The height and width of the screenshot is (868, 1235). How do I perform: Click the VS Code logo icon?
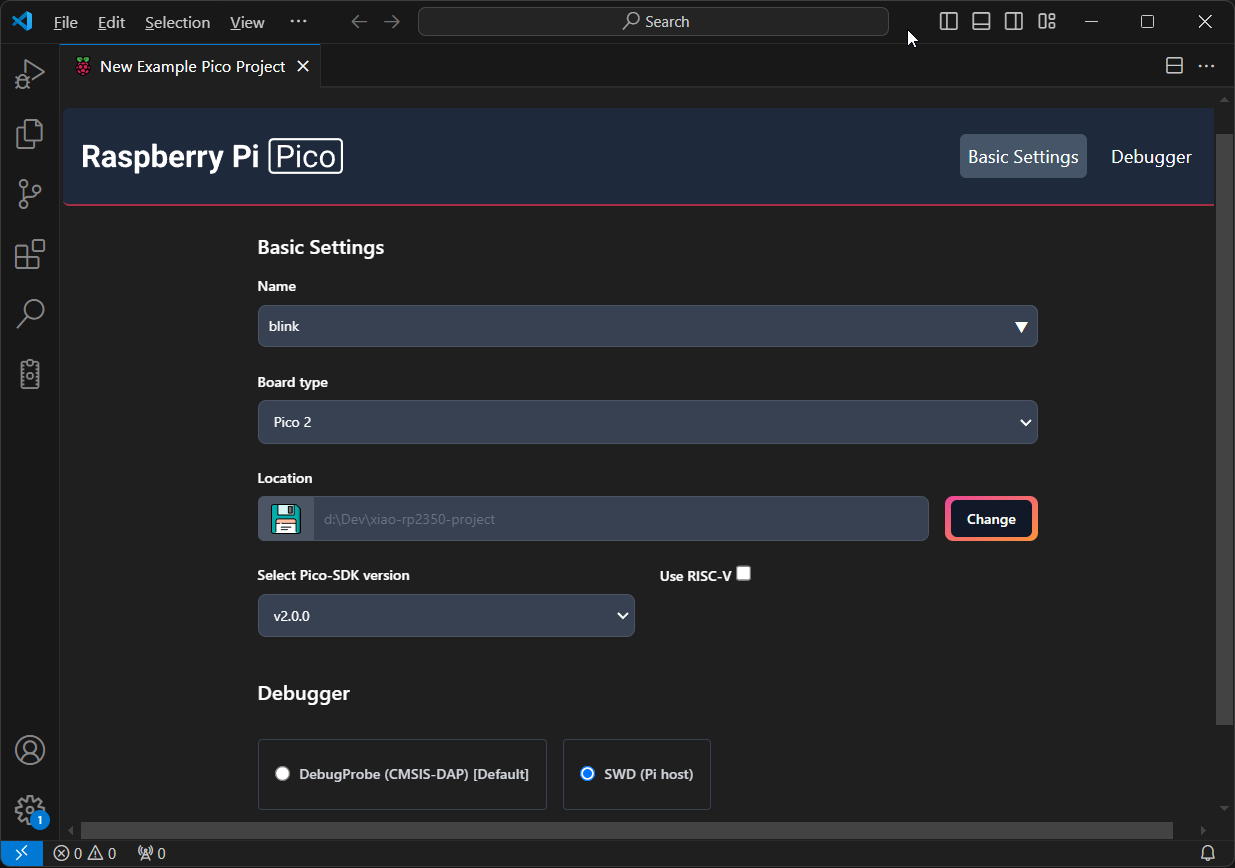pos(22,21)
